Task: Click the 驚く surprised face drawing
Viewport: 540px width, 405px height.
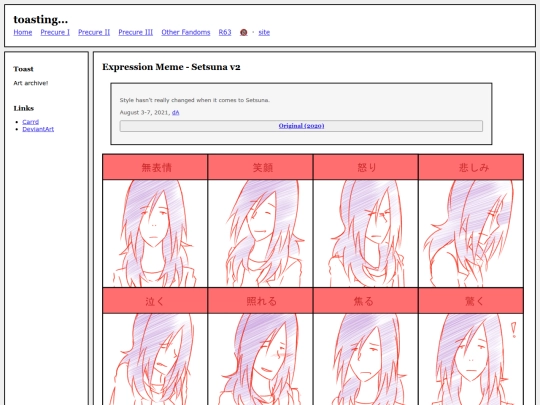Action: tap(471, 359)
